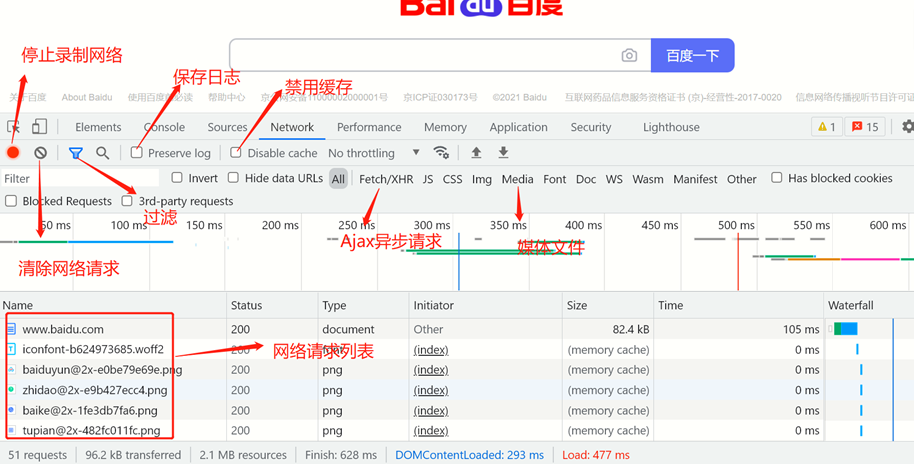Sort by Size column header
Viewport: 914px width, 464px height.
(x=608, y=305)
